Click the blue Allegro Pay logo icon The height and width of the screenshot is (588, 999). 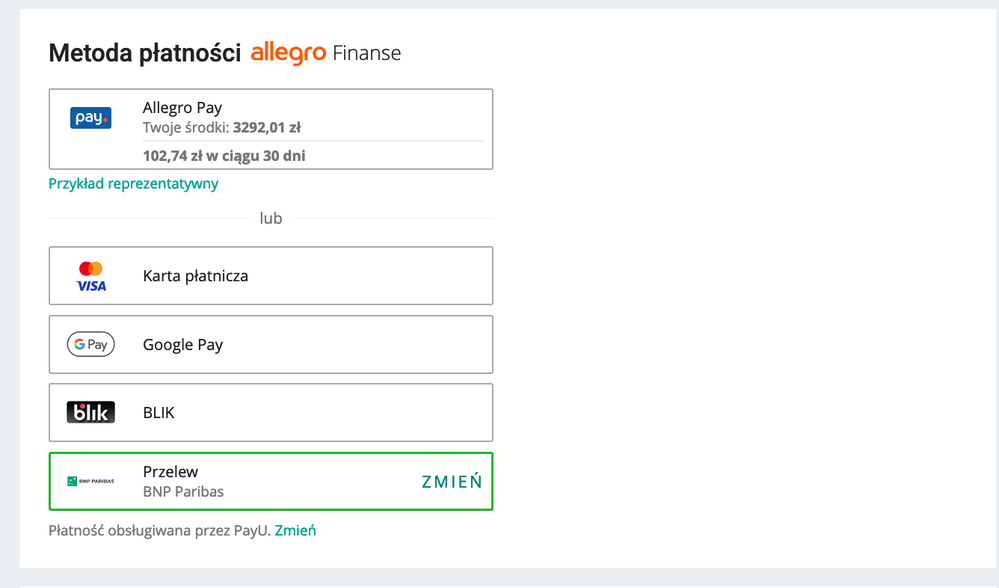(90, 118)
